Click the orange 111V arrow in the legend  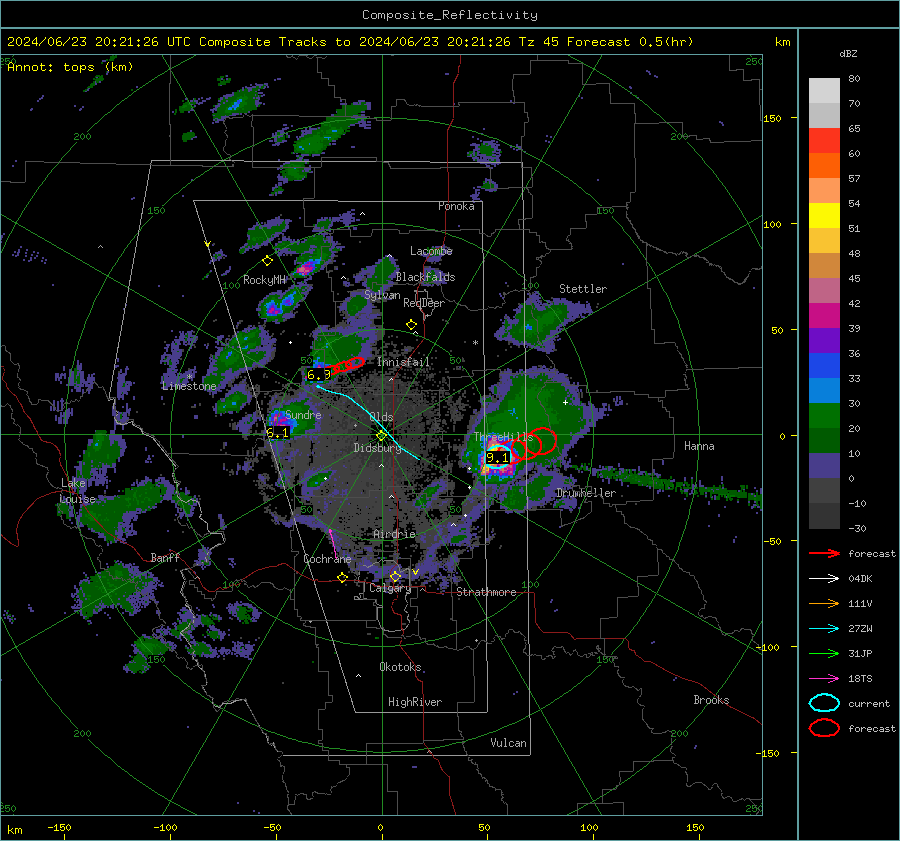click(824, 603)
